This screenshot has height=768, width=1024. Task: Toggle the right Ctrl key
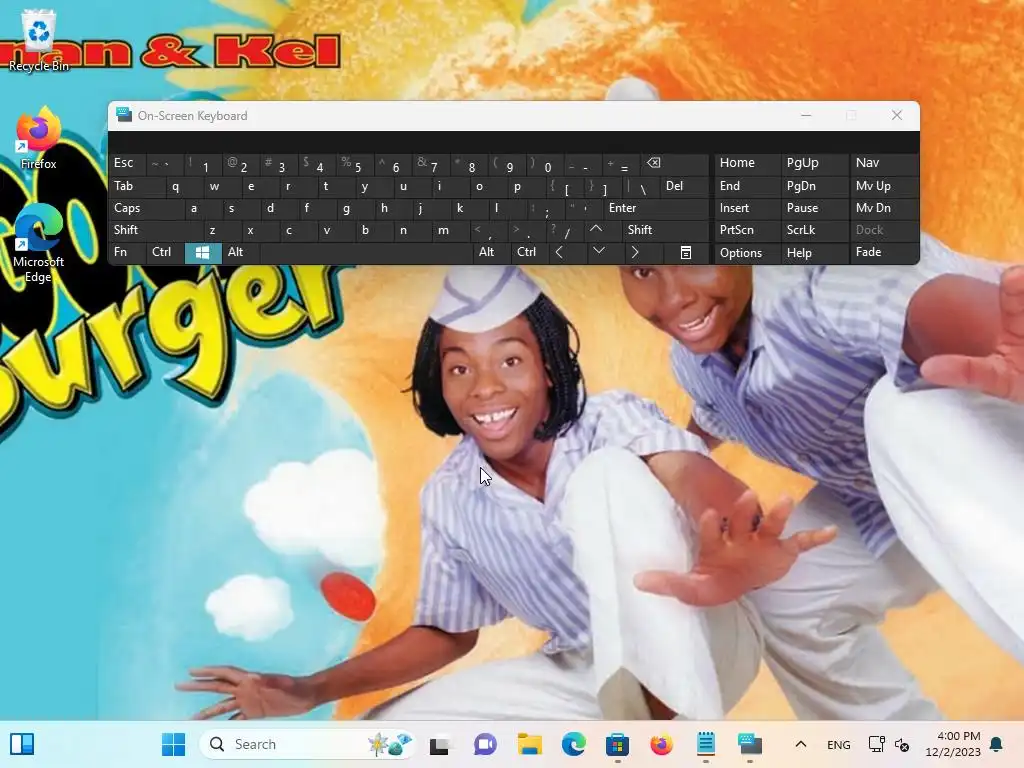[x=528, y=252]
